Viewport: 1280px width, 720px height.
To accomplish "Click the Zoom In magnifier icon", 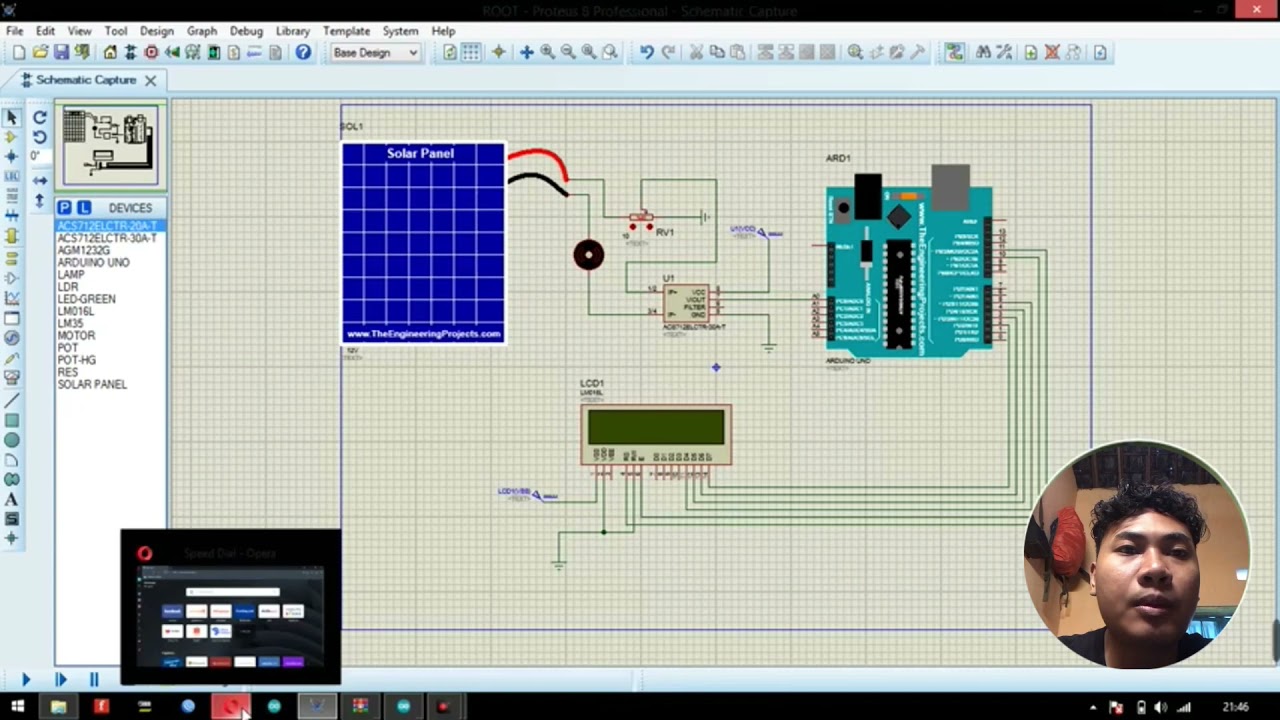I will 547,52.
